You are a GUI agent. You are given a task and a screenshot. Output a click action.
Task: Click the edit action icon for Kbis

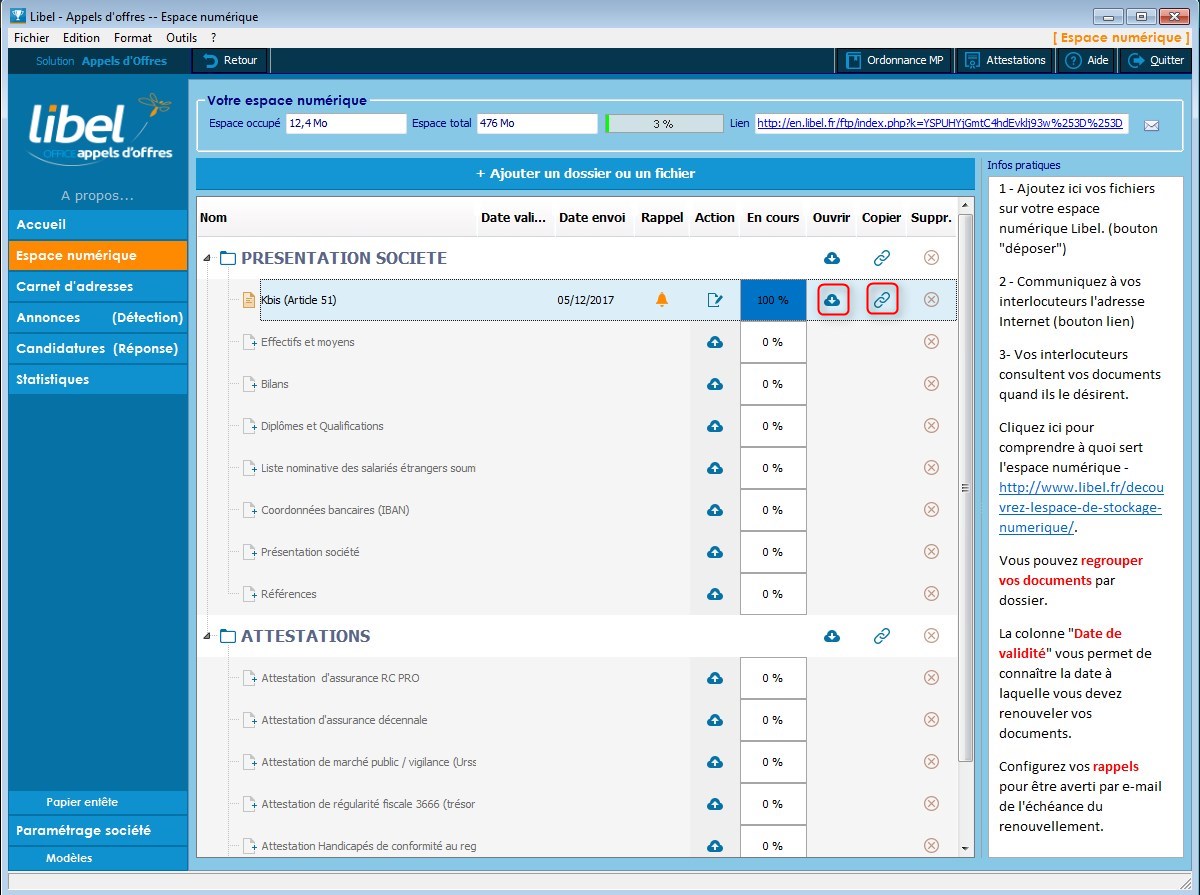point(715,300)
